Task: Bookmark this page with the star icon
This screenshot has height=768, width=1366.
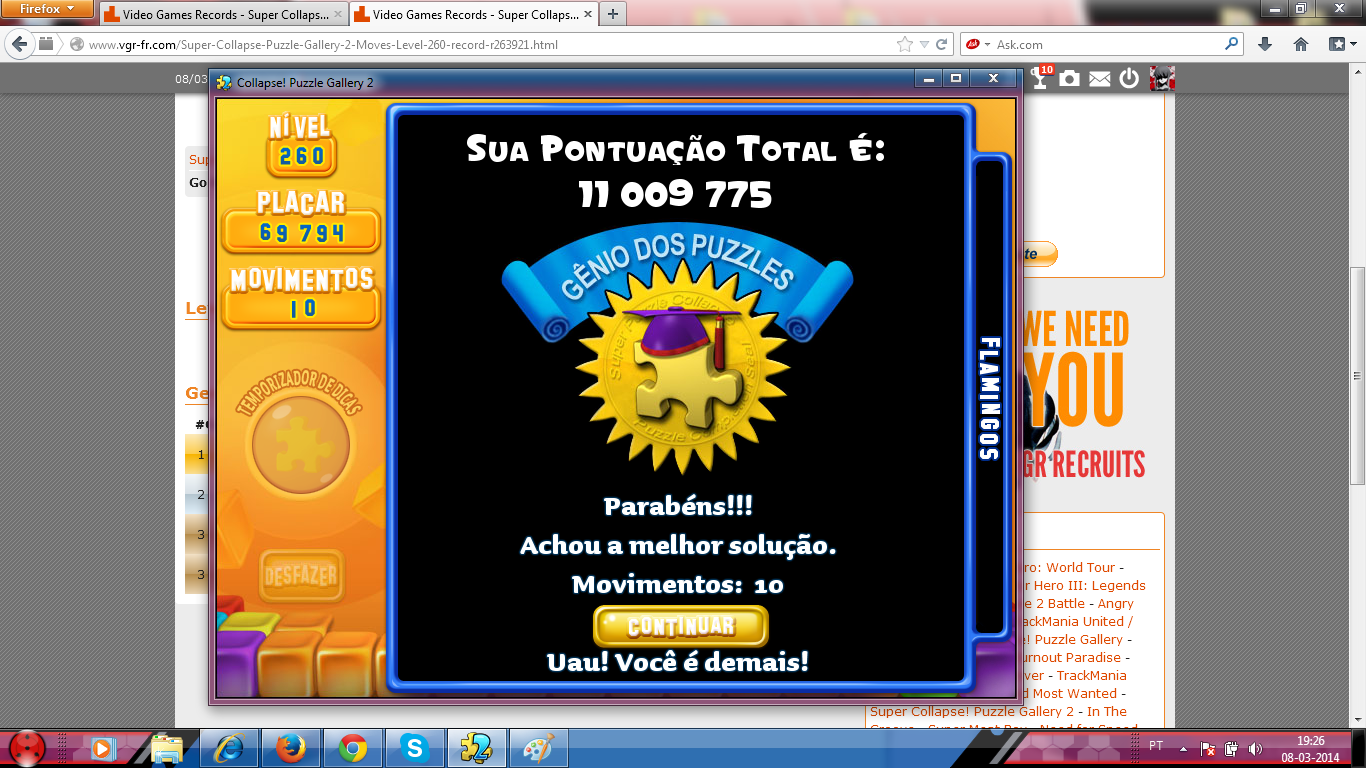Action: [905, 44]
